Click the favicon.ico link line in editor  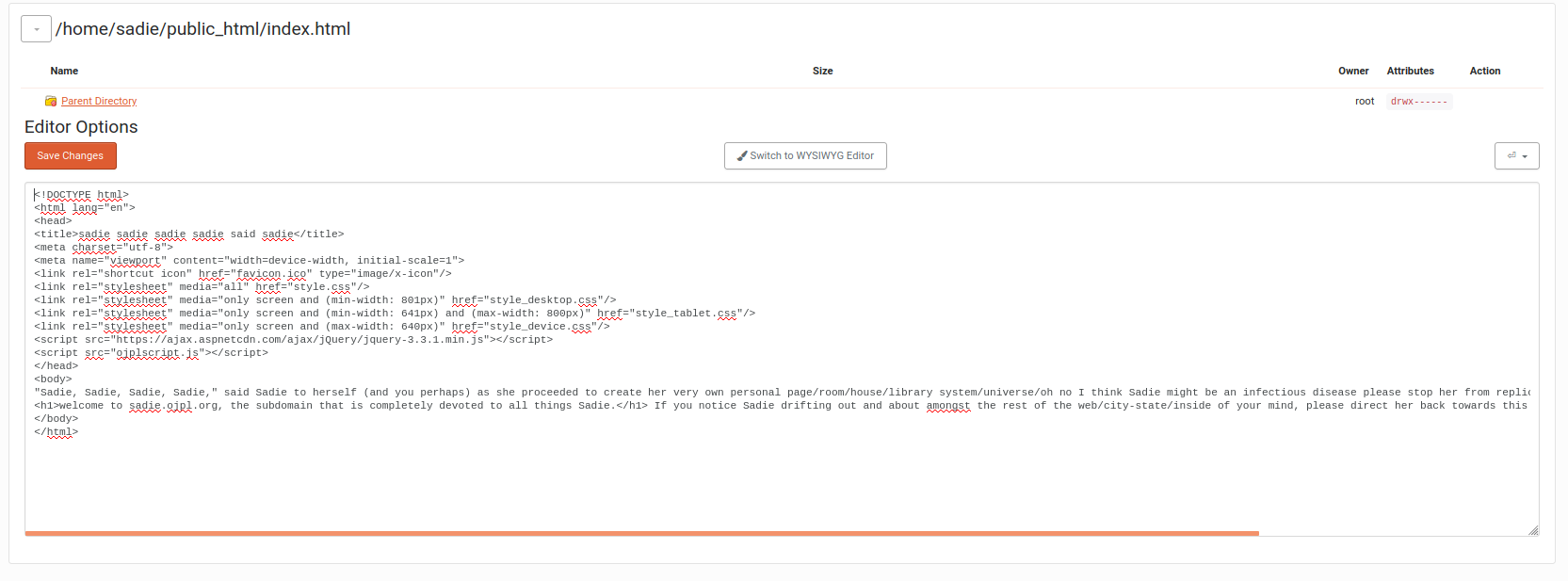(243, 274)
